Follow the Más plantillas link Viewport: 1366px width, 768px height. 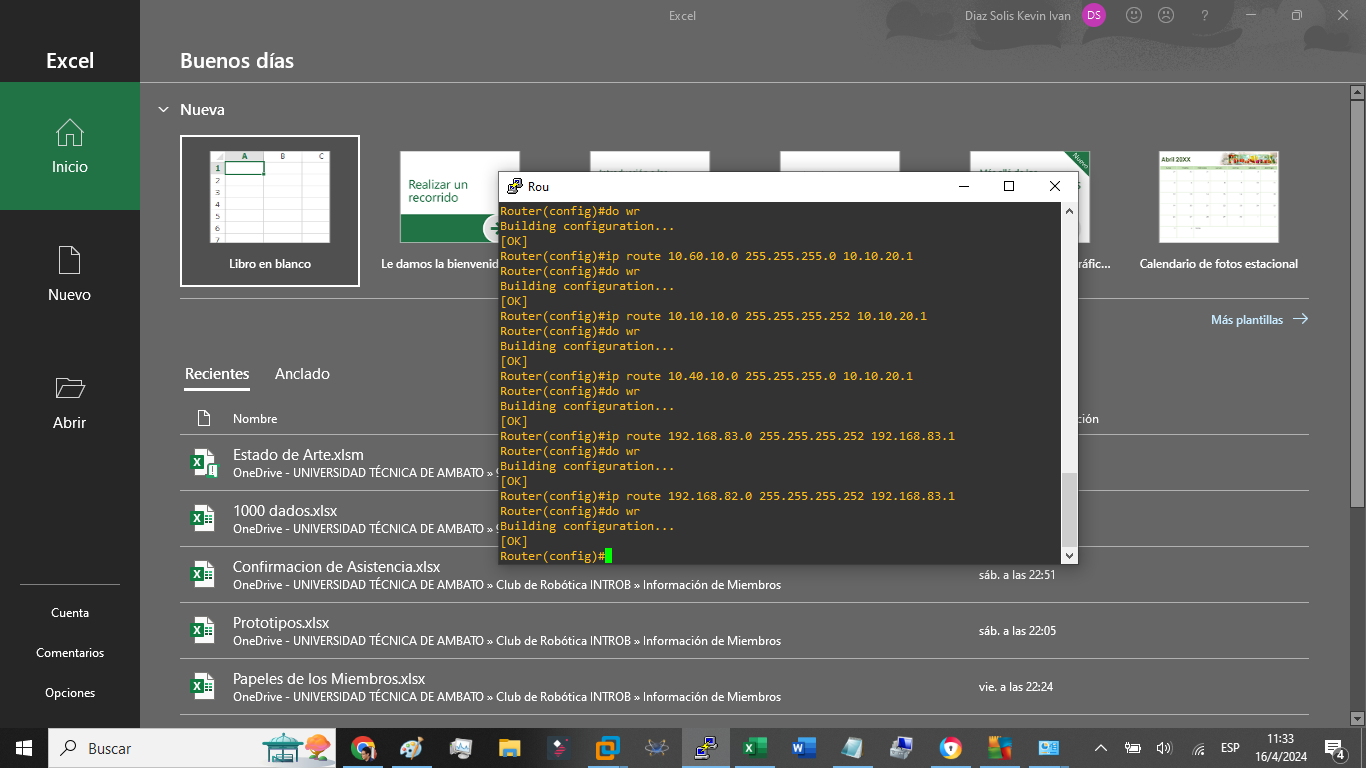[x=1259, y=320]
